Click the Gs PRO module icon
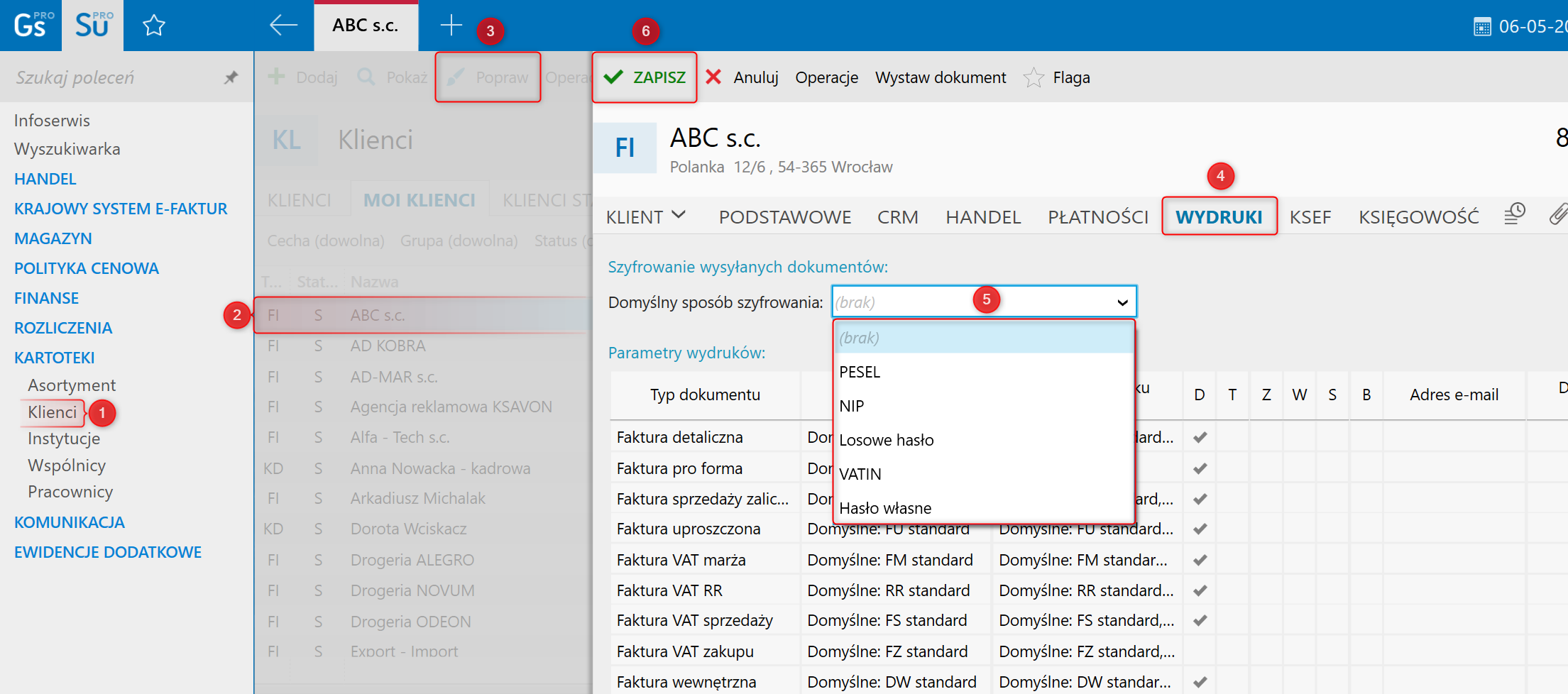The image size is (1568, 694). click(x=31, y=26)
